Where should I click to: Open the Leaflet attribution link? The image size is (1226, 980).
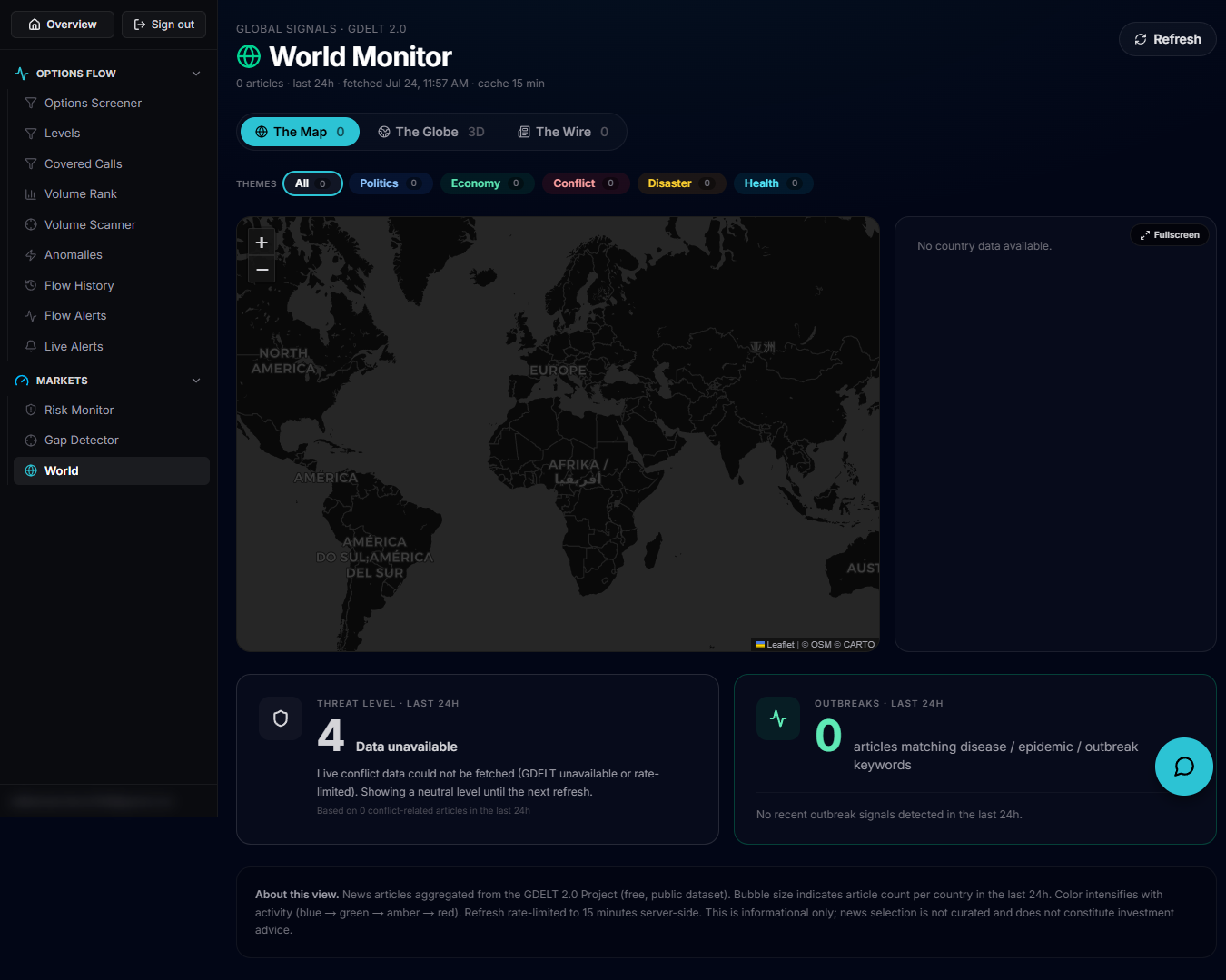point(775,645)
